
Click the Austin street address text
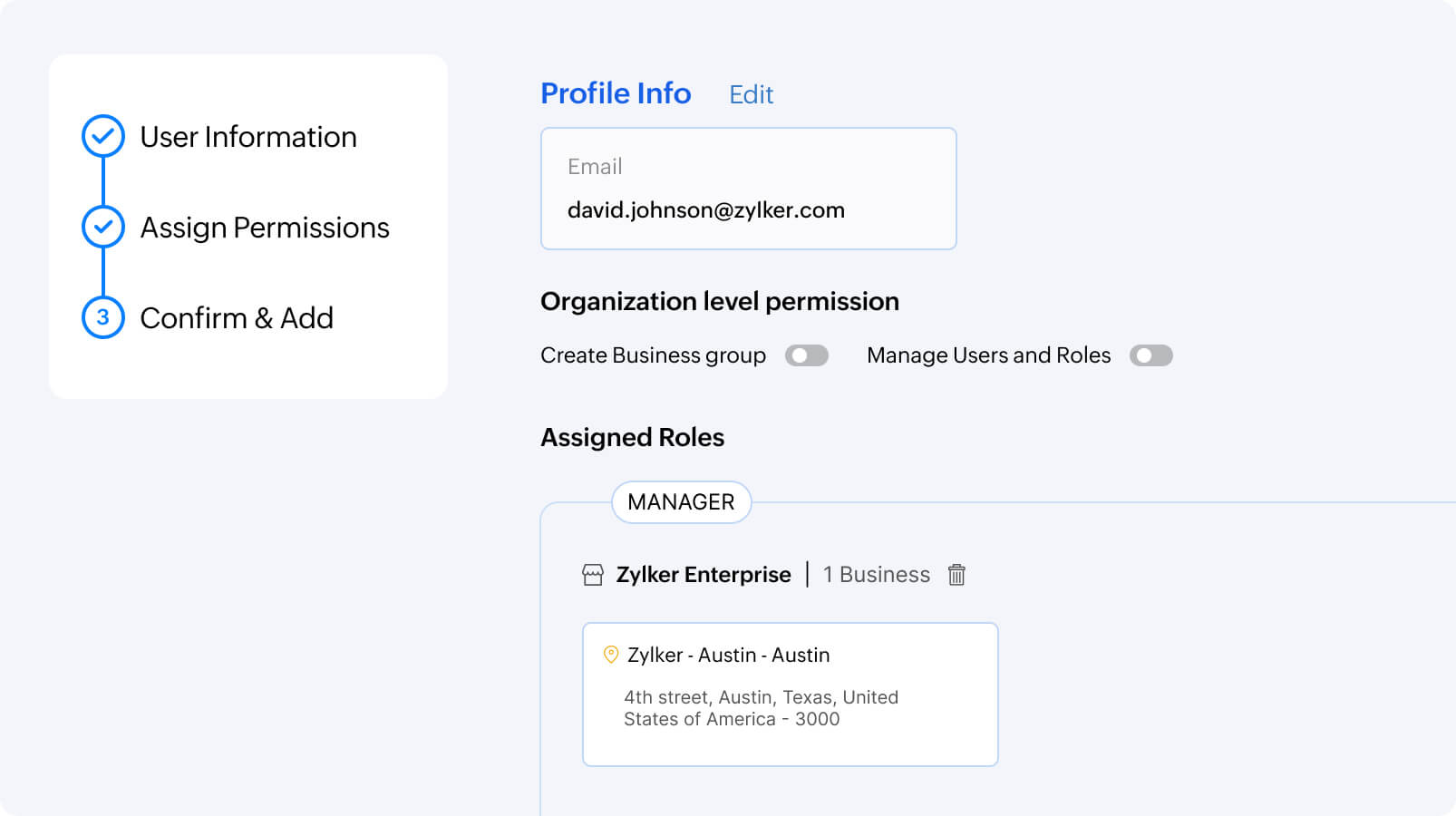(761, 708)
